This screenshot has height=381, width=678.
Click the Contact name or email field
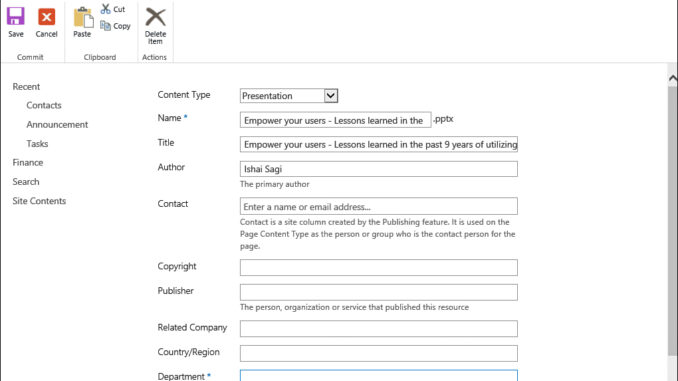[379, 206]
